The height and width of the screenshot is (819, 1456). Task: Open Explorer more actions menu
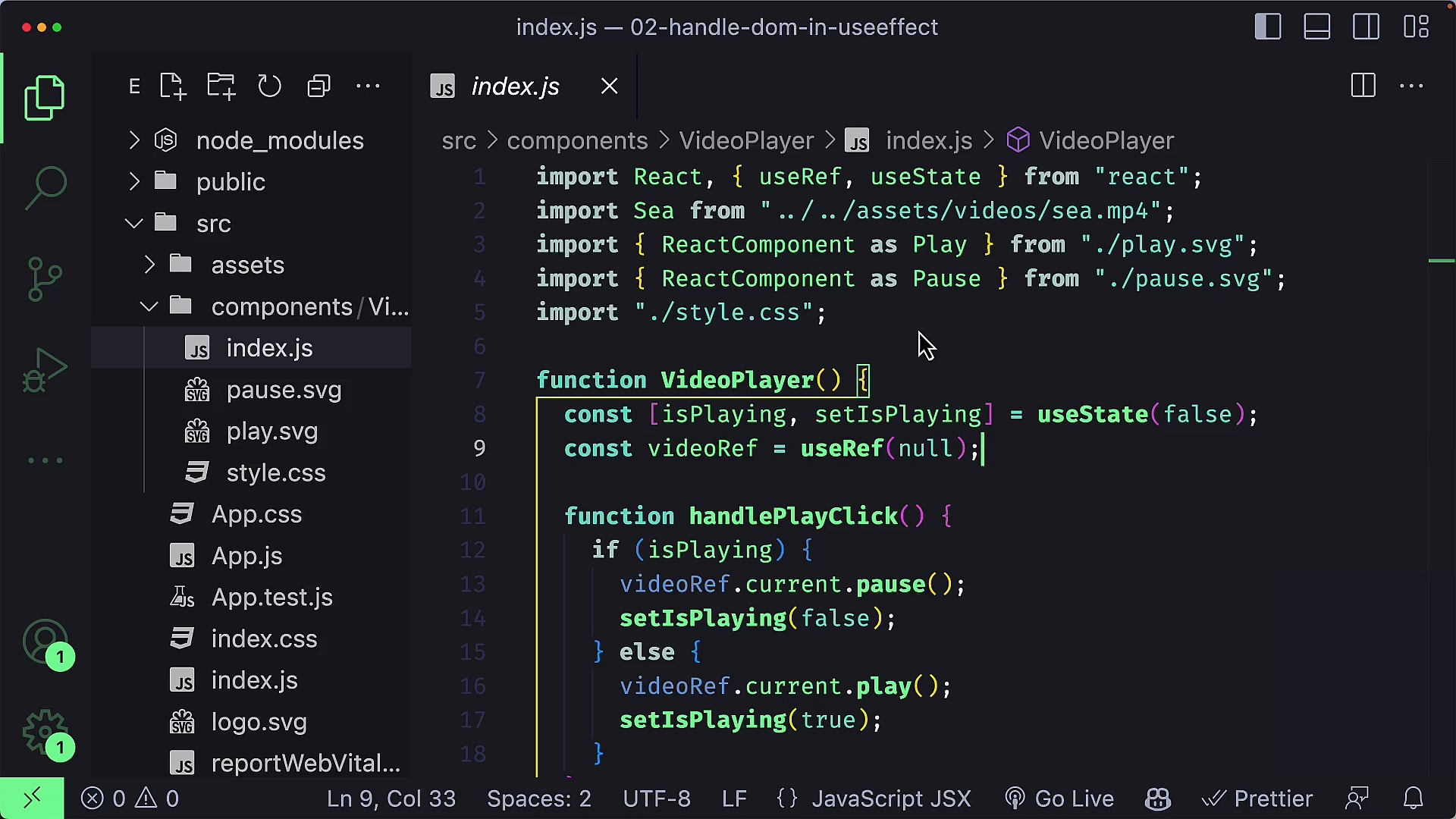369,86
